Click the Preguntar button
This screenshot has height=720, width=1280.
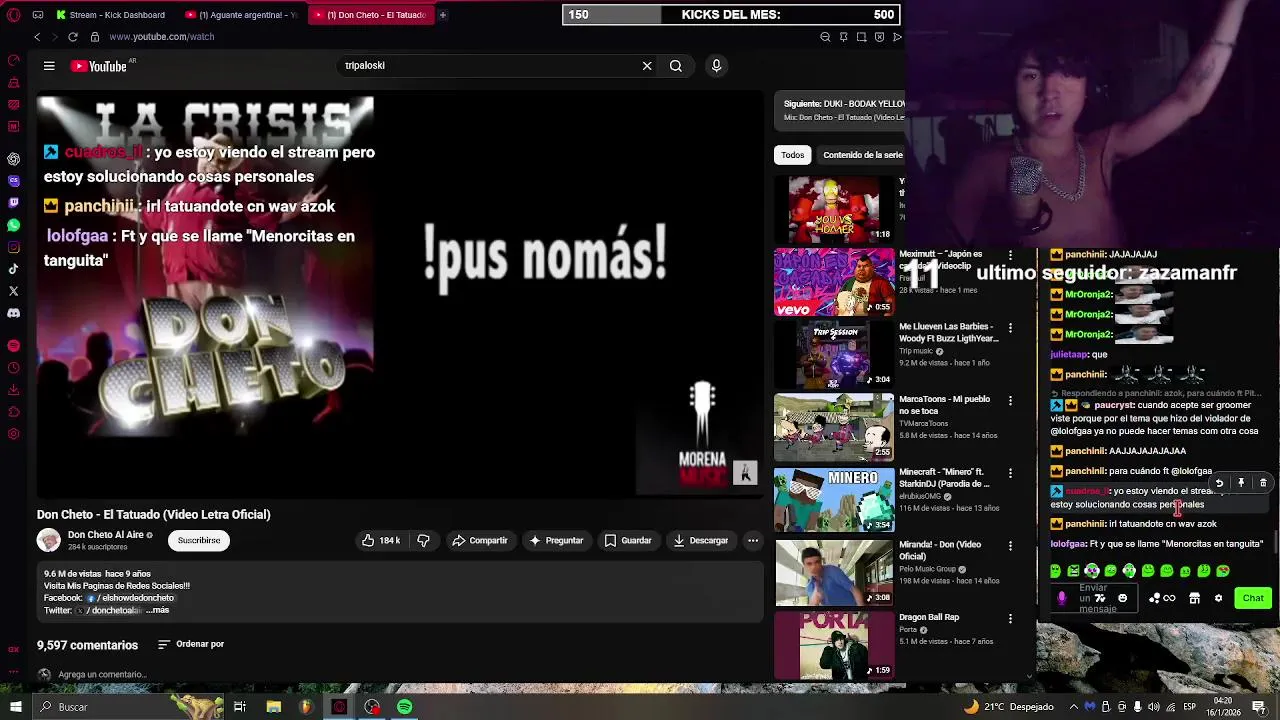(556, 540)
